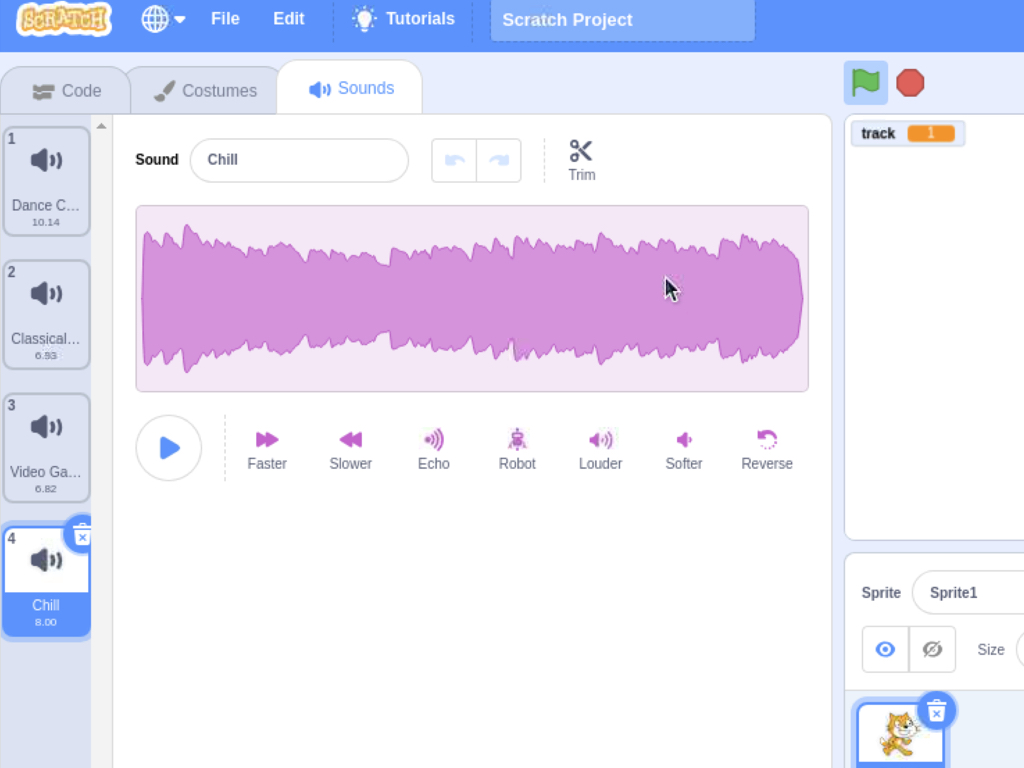Apply the Robot effect
Screen dimensions: 1024x768
pyautogui.click(x=517, y=450)
